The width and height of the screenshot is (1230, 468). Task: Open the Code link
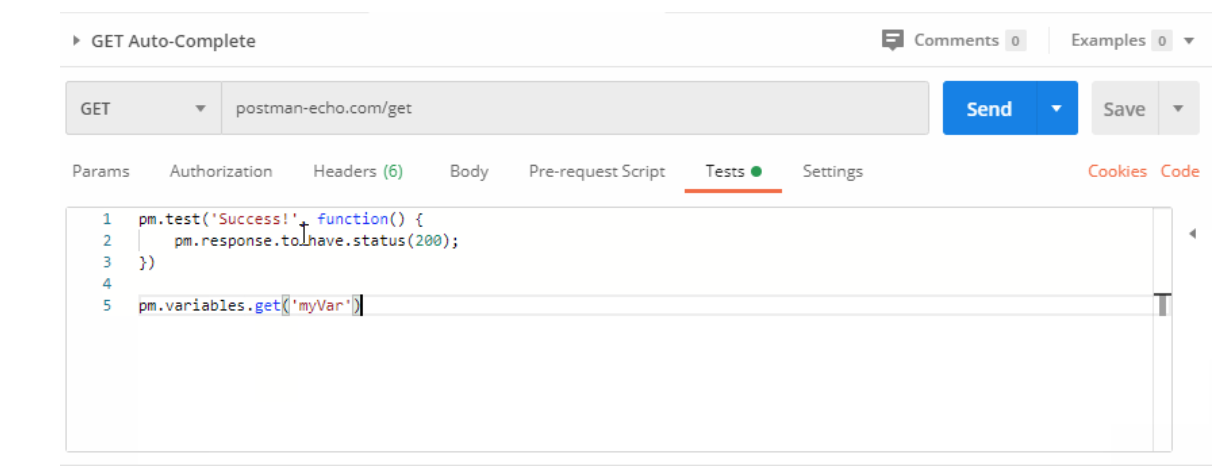1180,171
